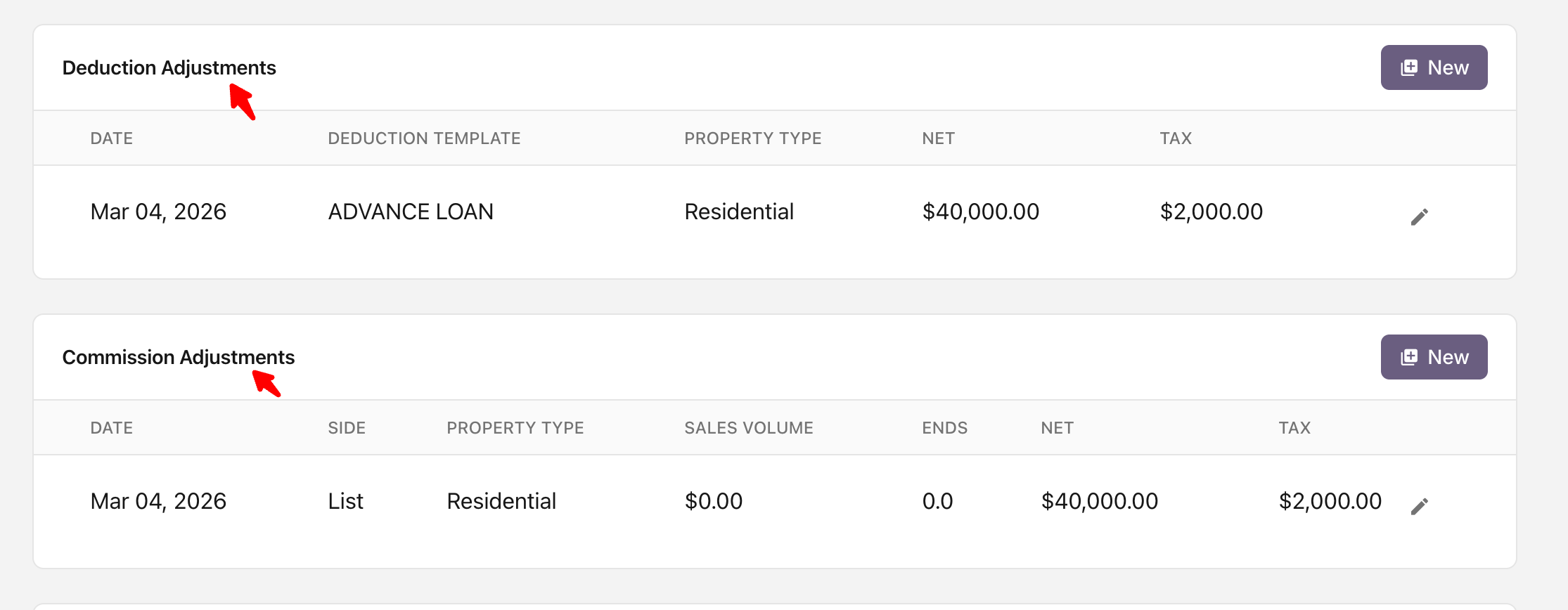The image size is (1568, 610).
Task: Click the DATE header in Deduction Adjustments
Action: pyautogui.click(x=111, y=138)
